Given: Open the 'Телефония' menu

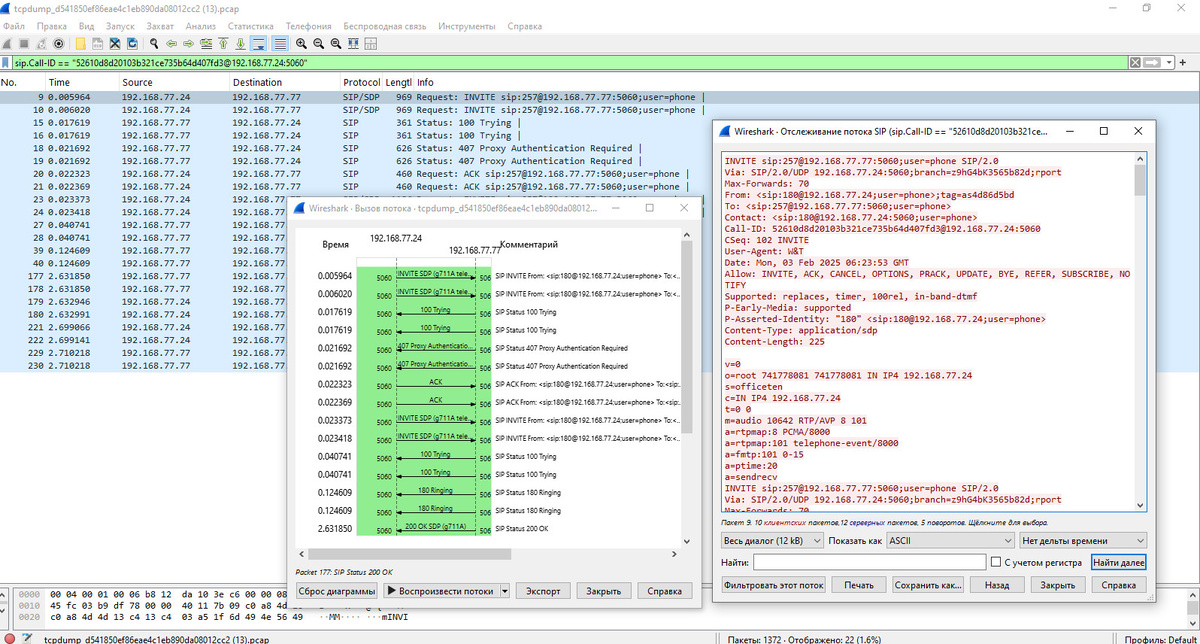Looking at the screenshot, I should [309, 25].
